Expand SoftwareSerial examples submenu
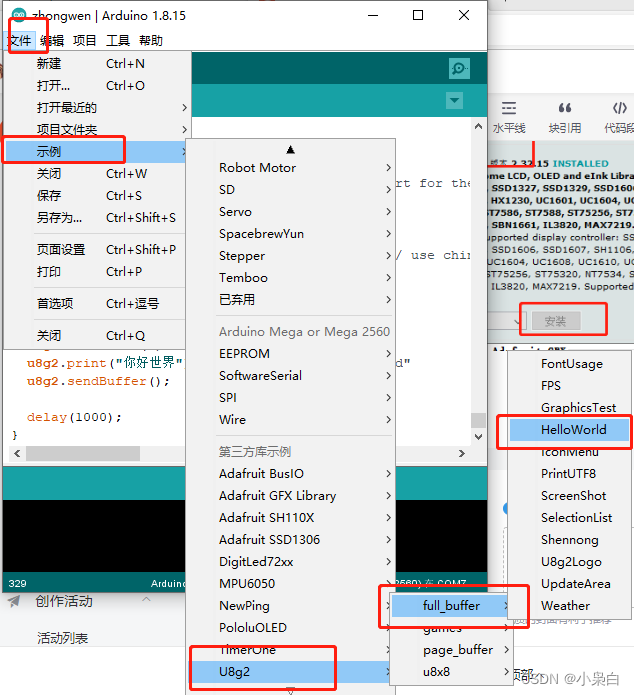 [x=290, y=375]
